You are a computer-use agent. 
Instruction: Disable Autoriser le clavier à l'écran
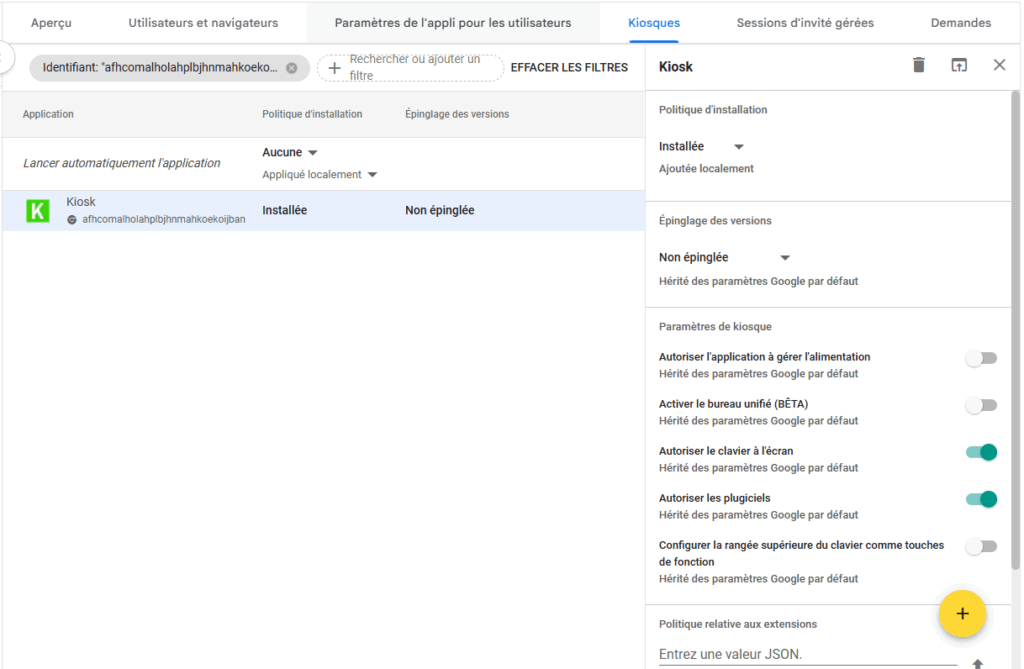[981, 452]
